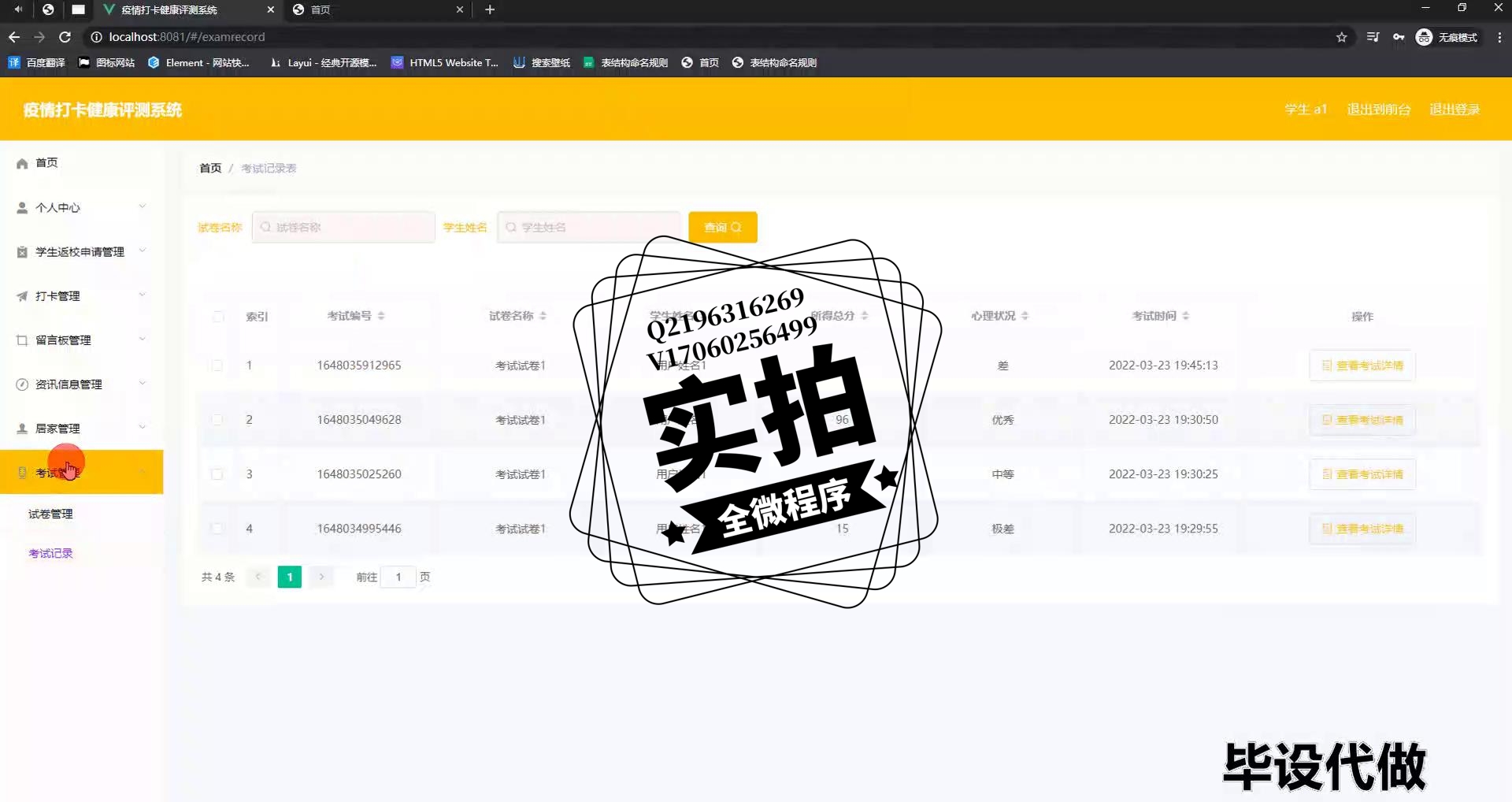Click the address bar URL
The image size is (1512, 802).
click(187, 37)
